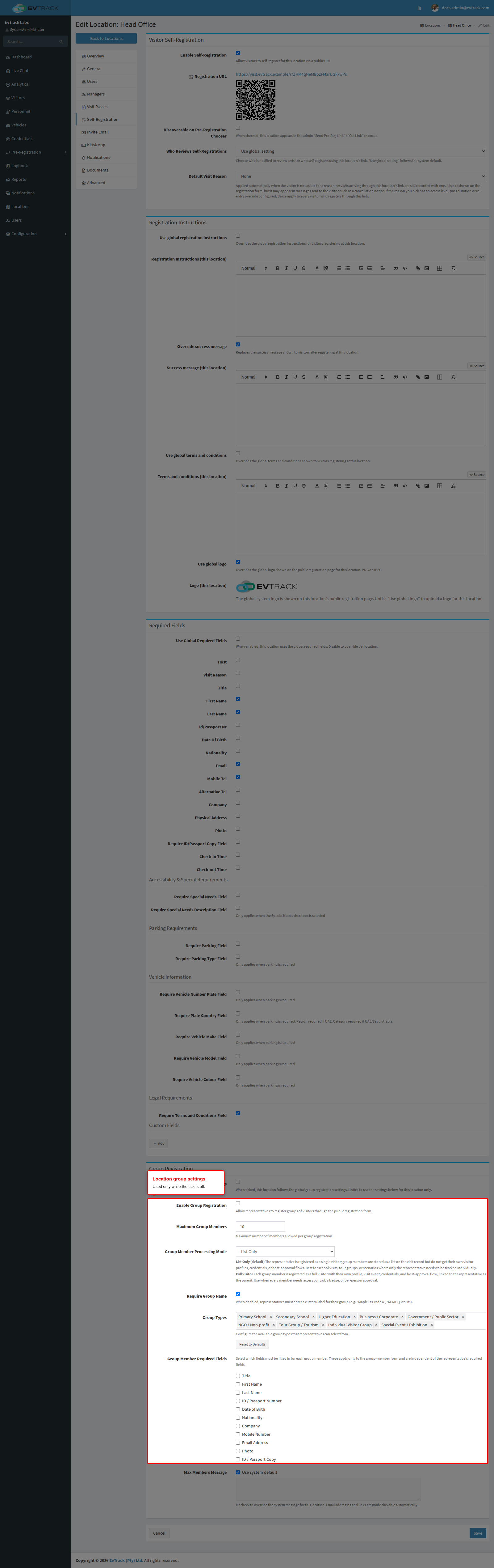Image resolution: width=494 pixels, height=1568 pixels.
Task: Uncheck Require Terms and Conditions Field
Action: tap(238, 1113)
